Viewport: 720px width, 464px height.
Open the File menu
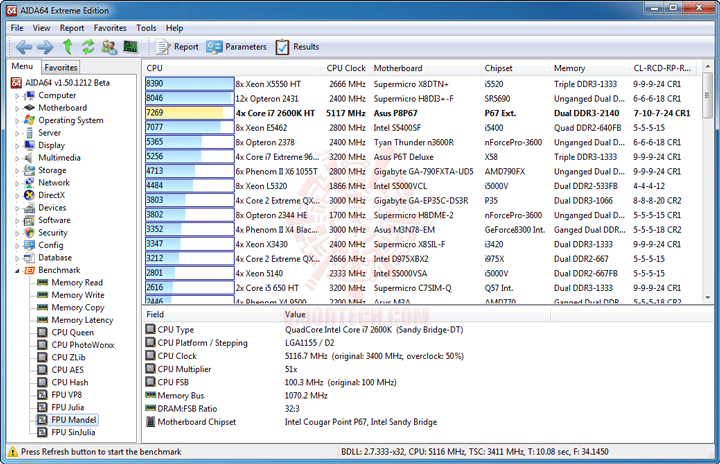[17, 28]
